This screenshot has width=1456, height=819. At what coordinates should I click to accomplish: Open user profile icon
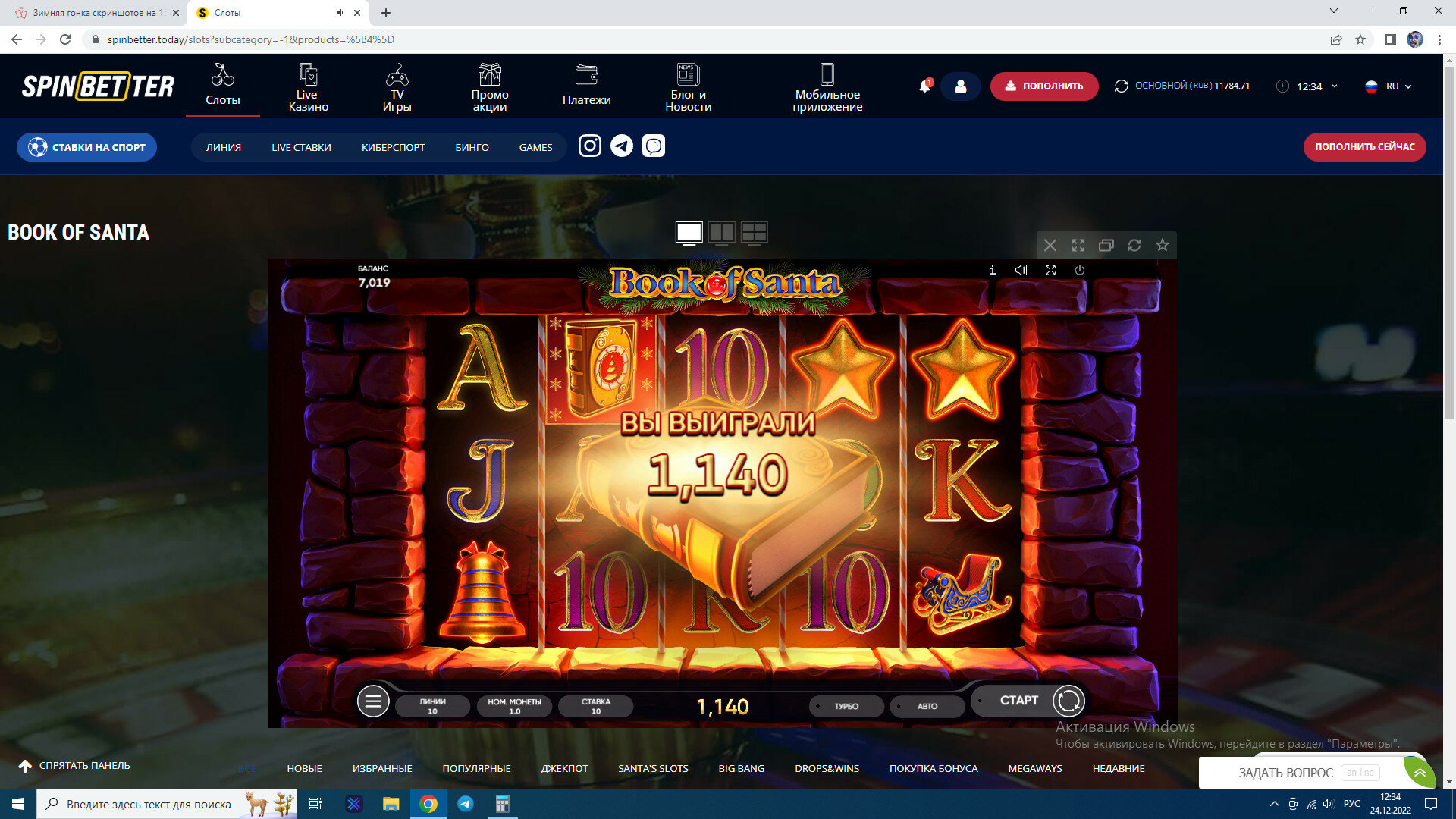tap(960, 86)
